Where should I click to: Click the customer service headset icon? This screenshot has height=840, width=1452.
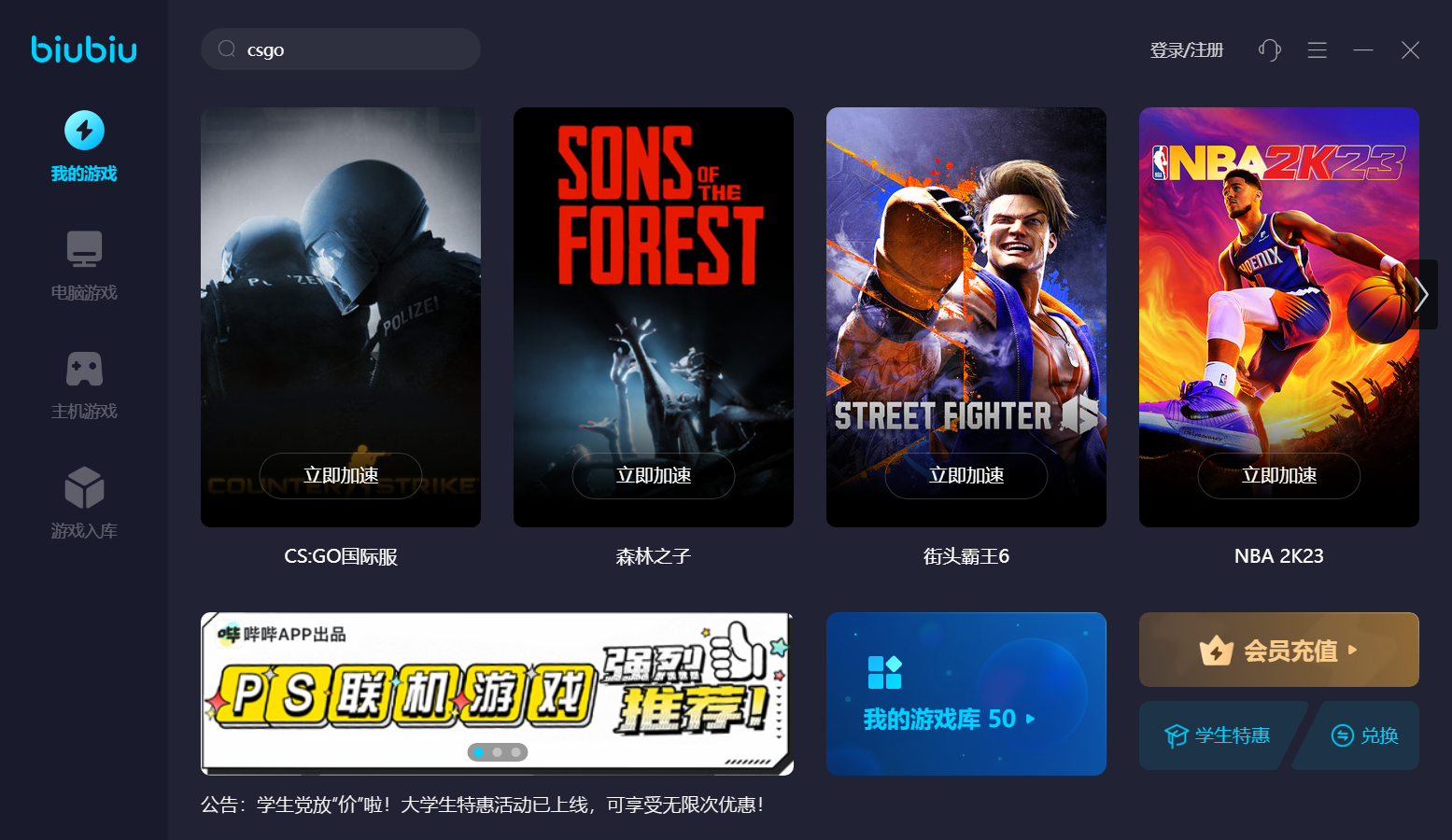(1269, 50)
